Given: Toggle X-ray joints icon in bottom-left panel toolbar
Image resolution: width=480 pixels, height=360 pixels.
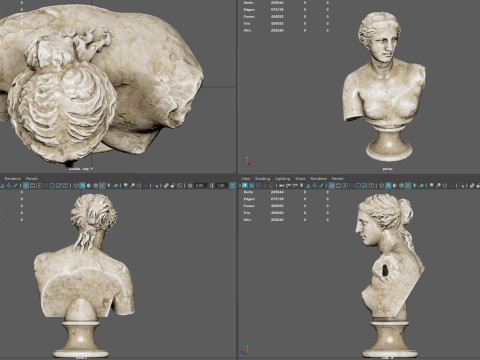Looking at the screenshot, I should coord(179,185).
